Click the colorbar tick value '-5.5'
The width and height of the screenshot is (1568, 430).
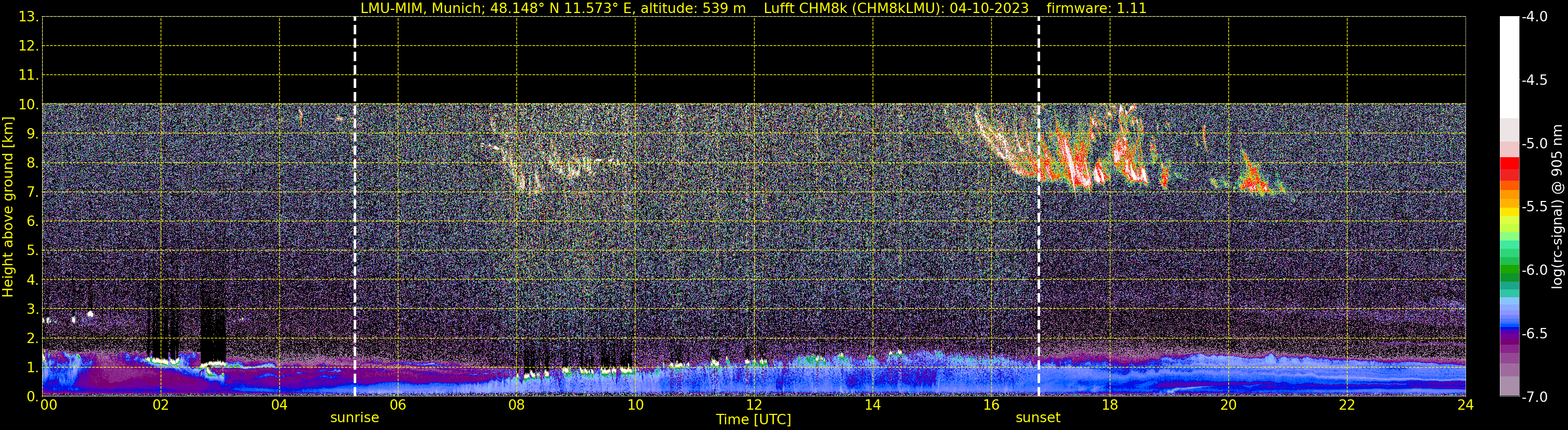tap(1535, 207)
